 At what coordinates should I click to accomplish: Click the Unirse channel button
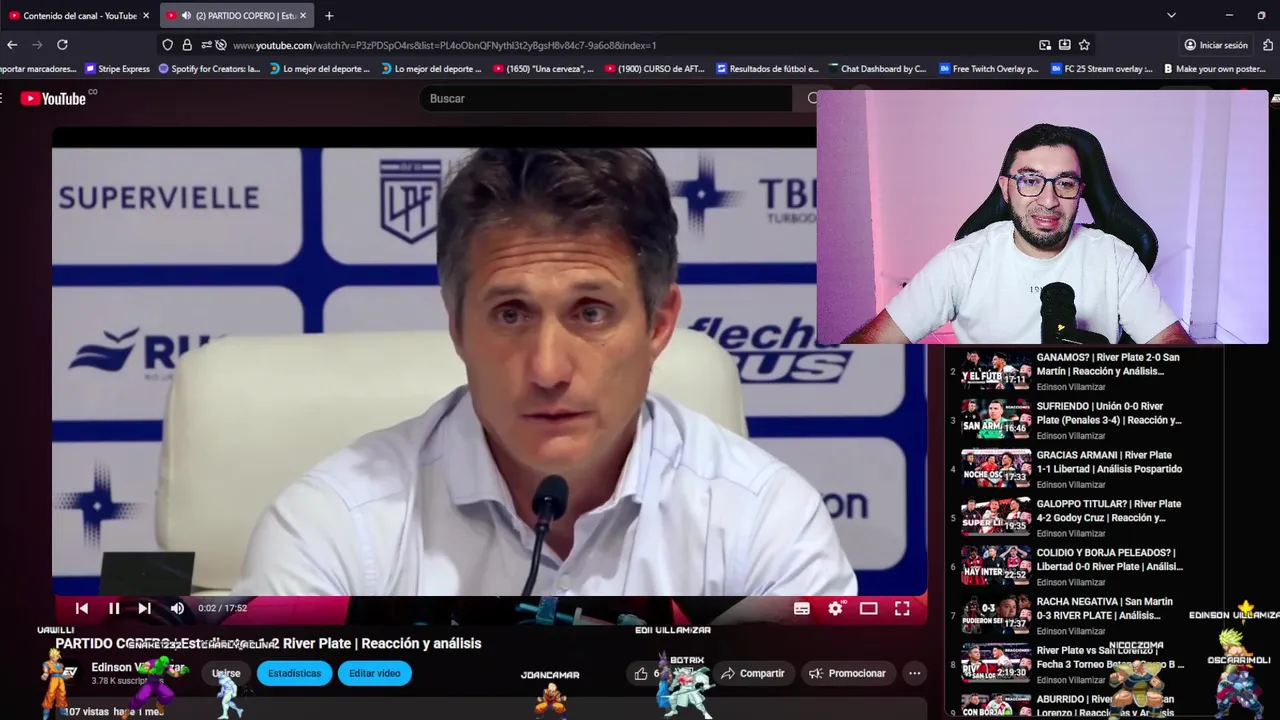pos(226,673)
